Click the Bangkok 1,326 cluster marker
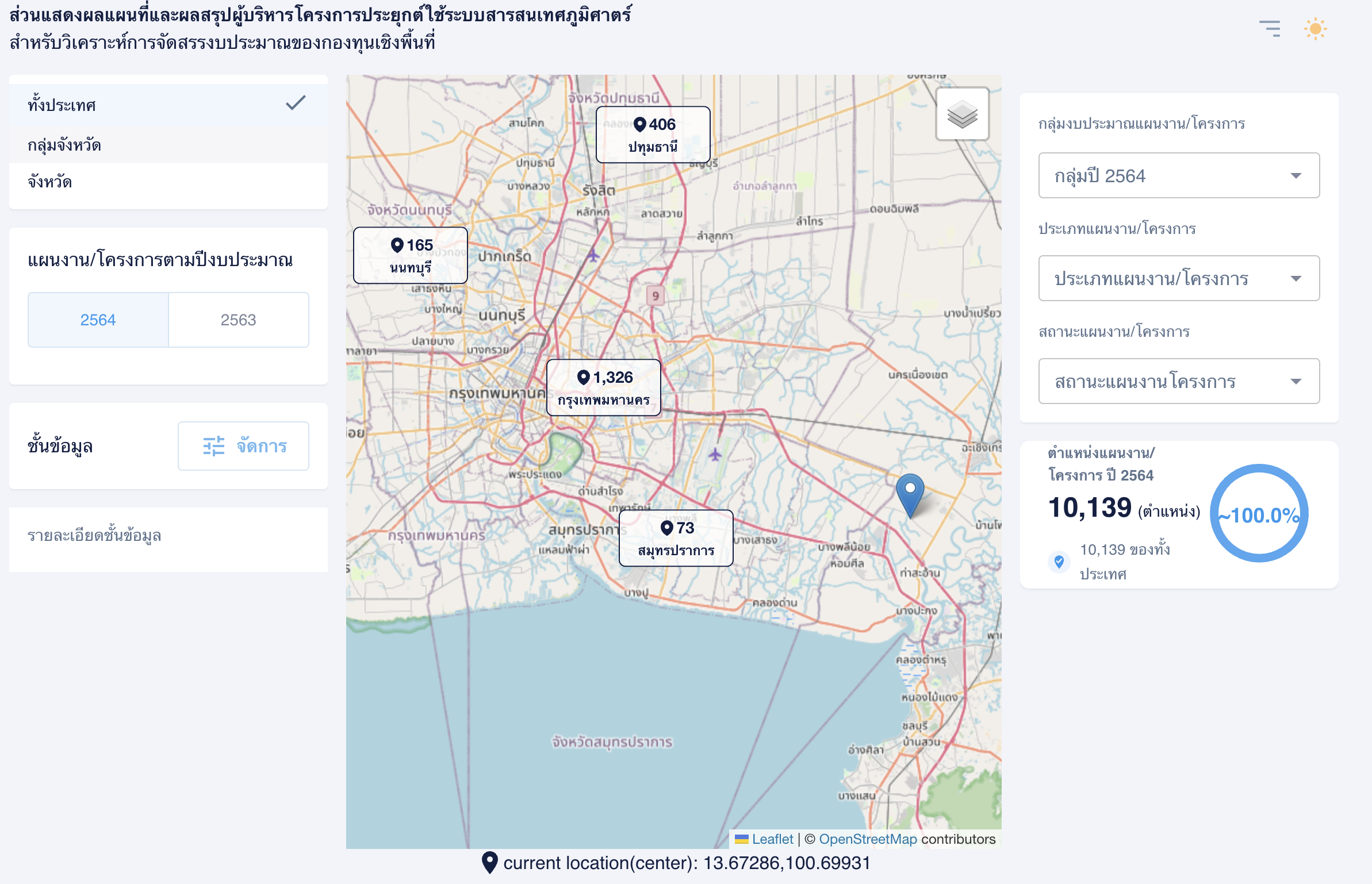1372x884 pixels. tap(603, 387)
